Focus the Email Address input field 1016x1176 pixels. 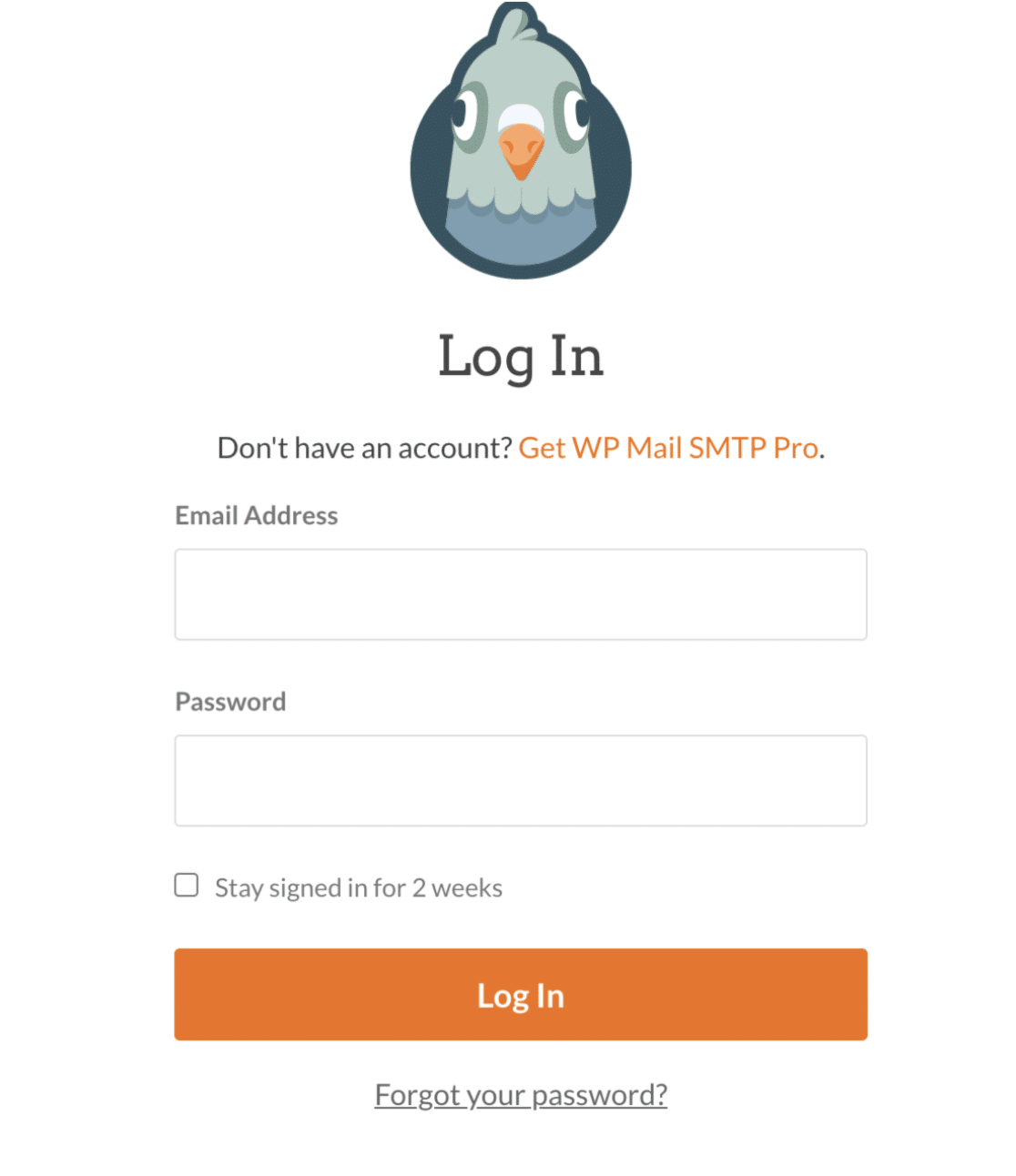[x=521, y=594]
